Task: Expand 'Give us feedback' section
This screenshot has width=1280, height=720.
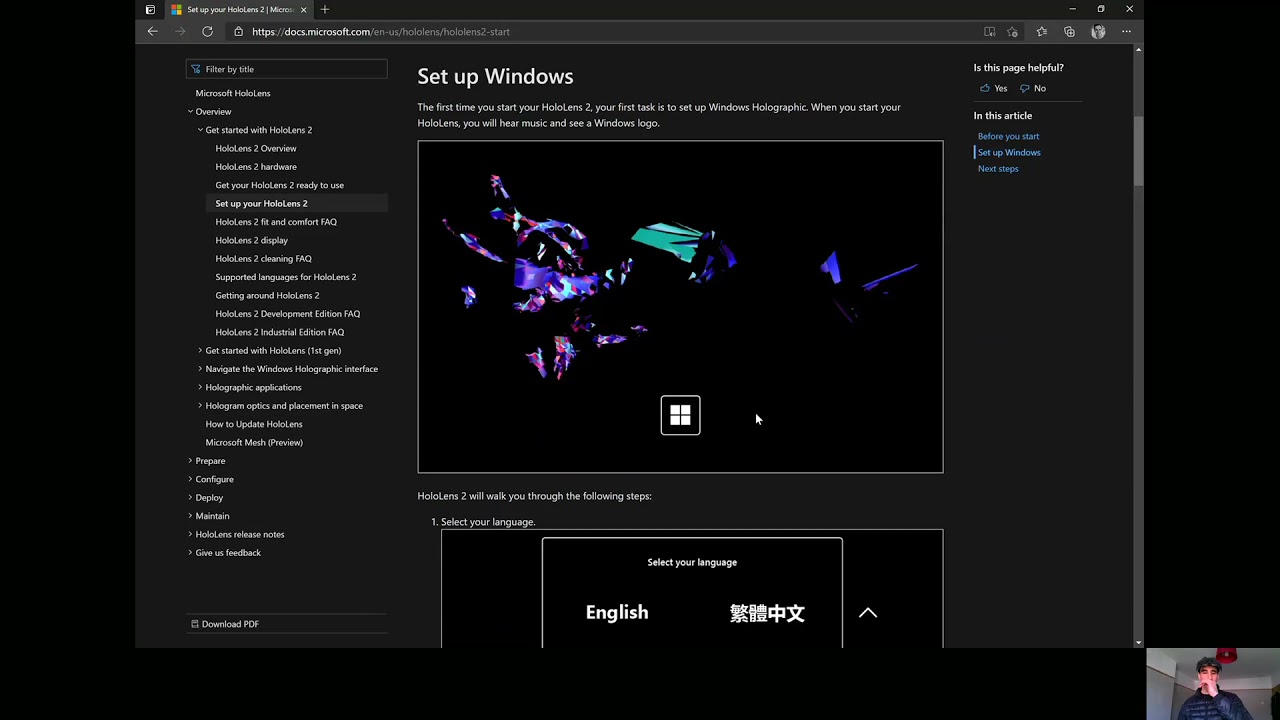Action: click(x=190, y=552)
